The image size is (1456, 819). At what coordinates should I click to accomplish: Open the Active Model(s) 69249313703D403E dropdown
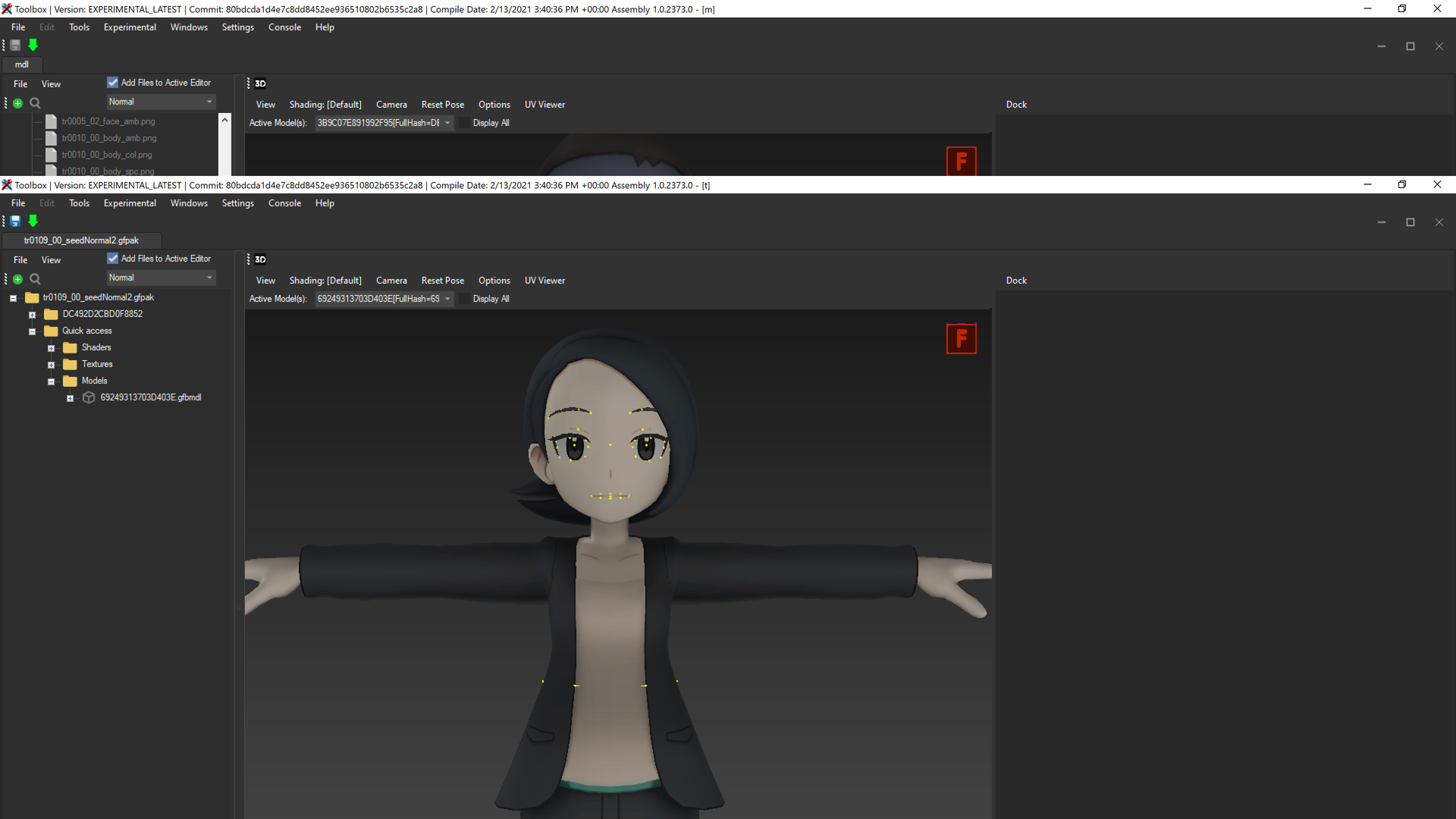click(384, 299)
